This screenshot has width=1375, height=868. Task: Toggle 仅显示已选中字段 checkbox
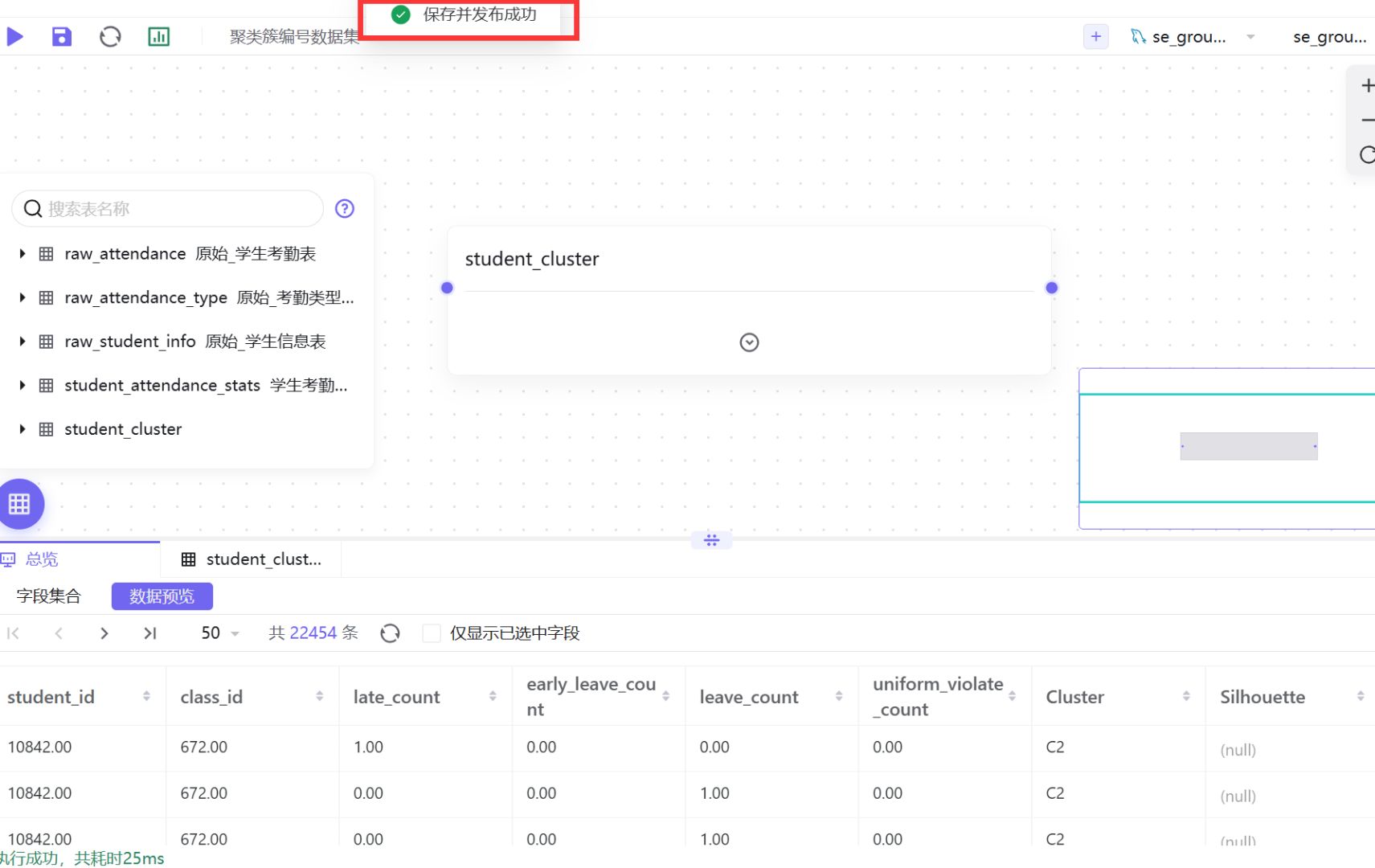[x=432, y=633]
